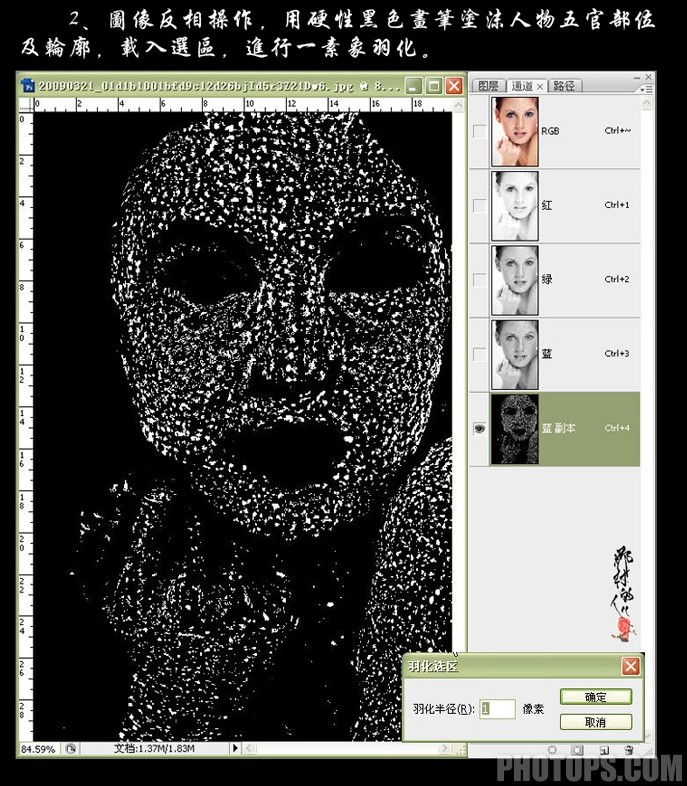Click Ctrl+2 shortcut text
687x786 pixels.
click(x=617, y=279)
